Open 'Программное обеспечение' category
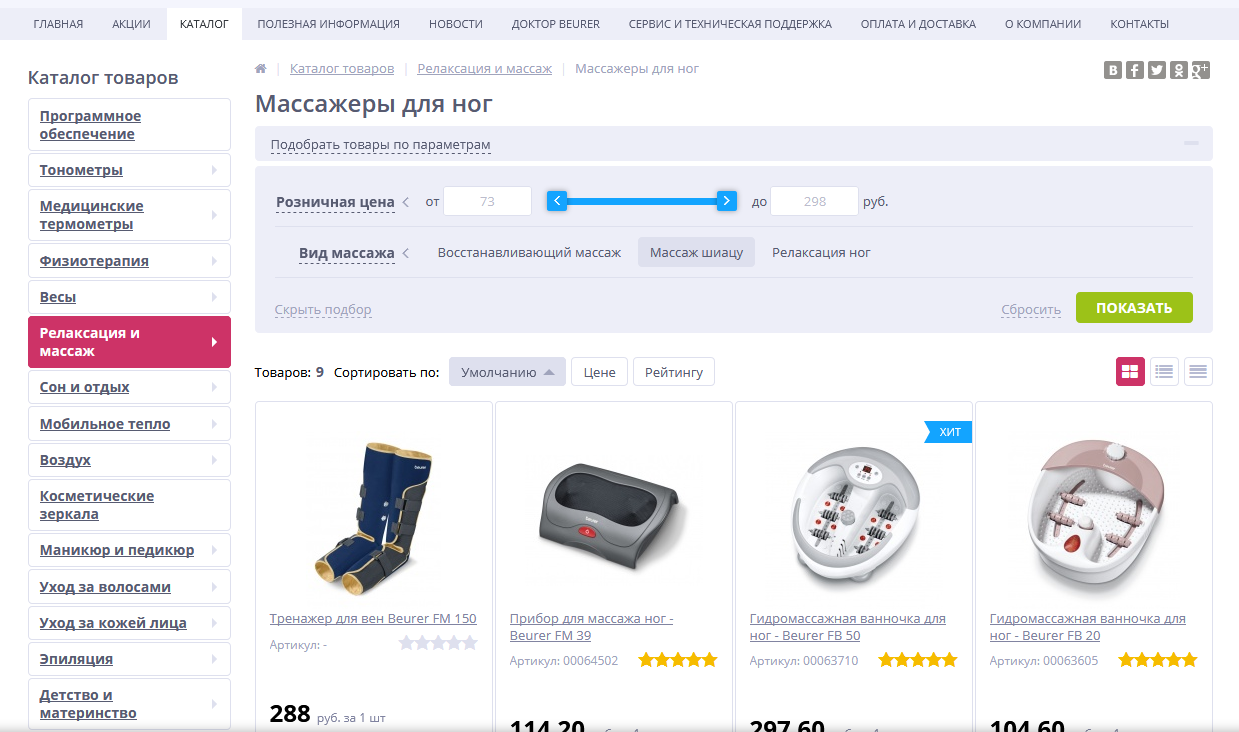Image resolution: width=1239 pixels, height=732 pixels. [129, 125]
